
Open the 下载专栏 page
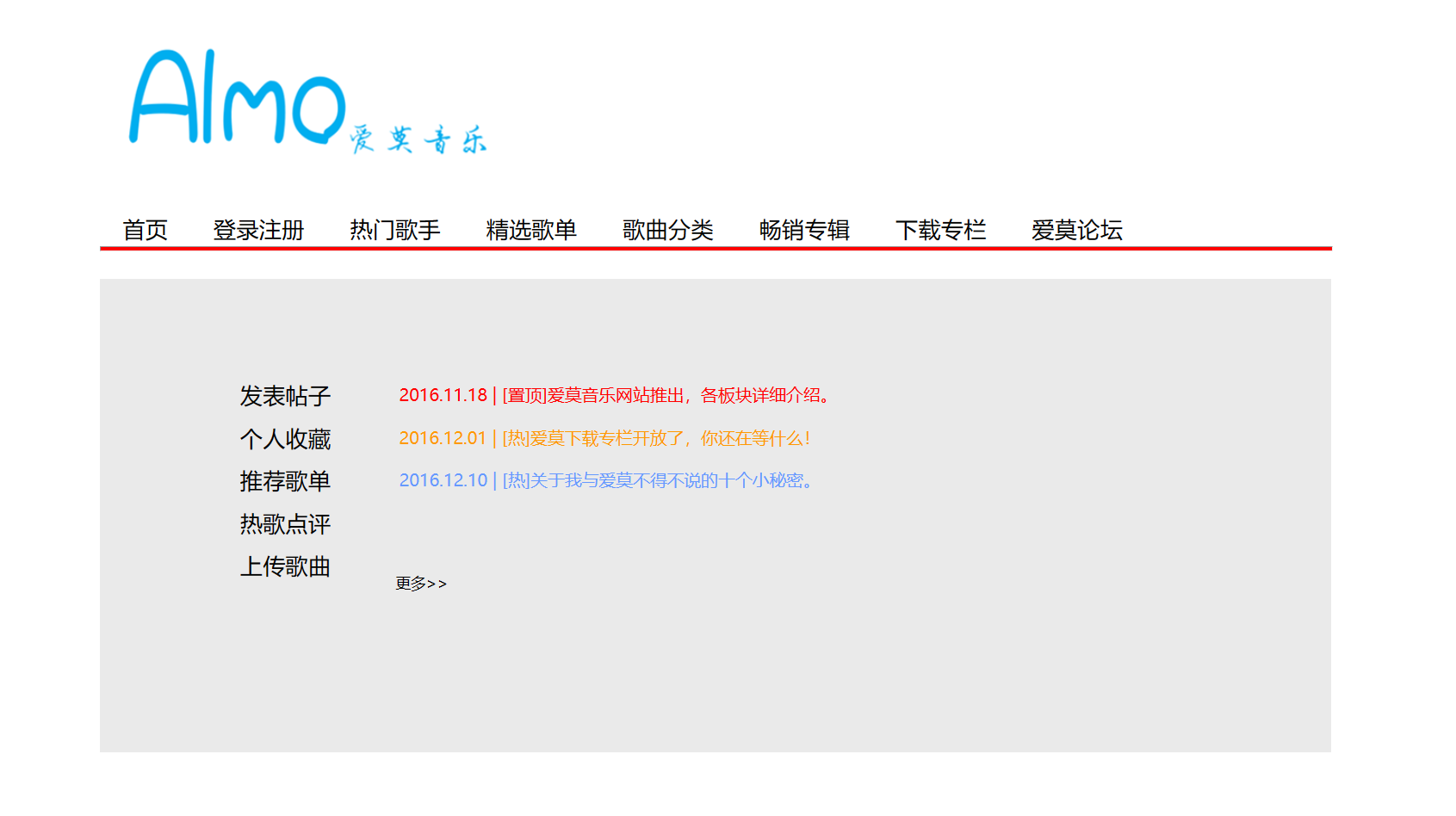tap(940, 230)
